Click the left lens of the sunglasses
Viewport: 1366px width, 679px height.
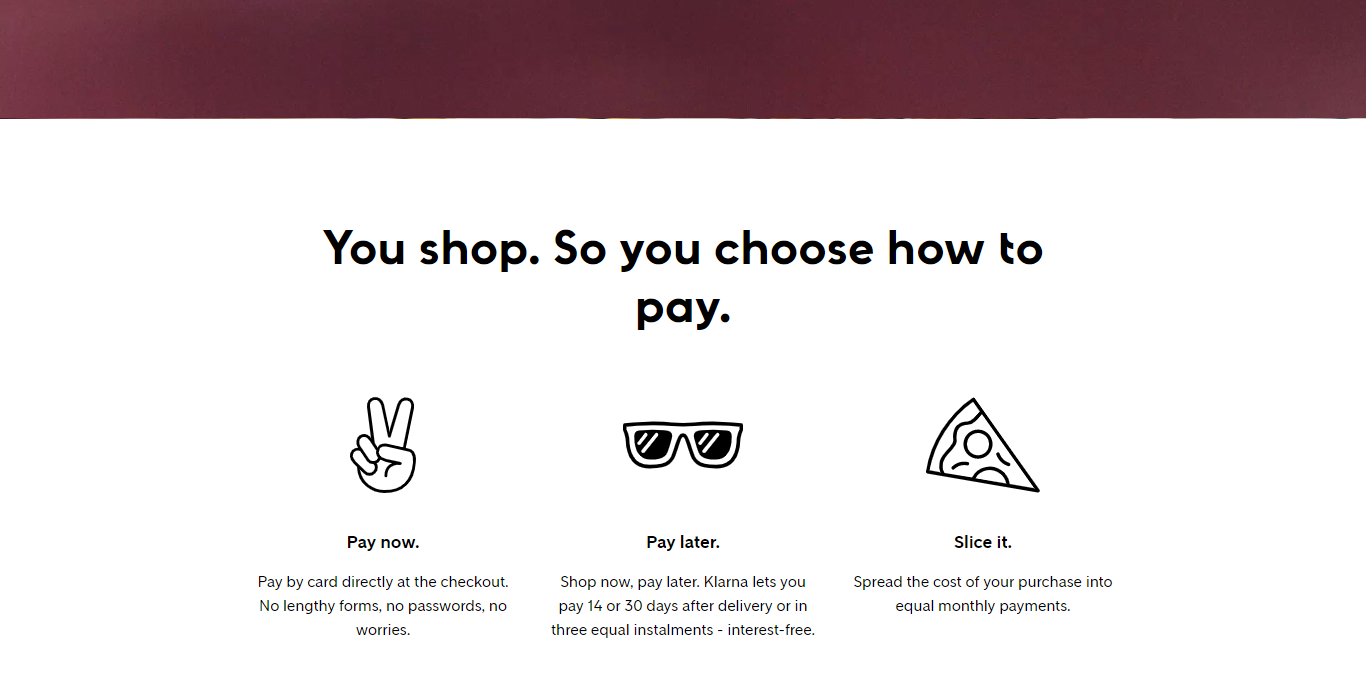pyautogui.click(x=653, y=443)
